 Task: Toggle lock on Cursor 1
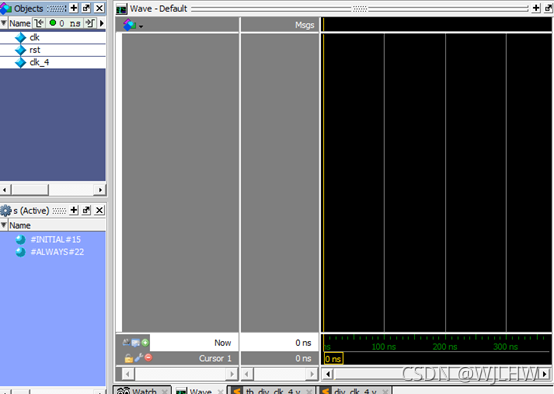point(129,358)
